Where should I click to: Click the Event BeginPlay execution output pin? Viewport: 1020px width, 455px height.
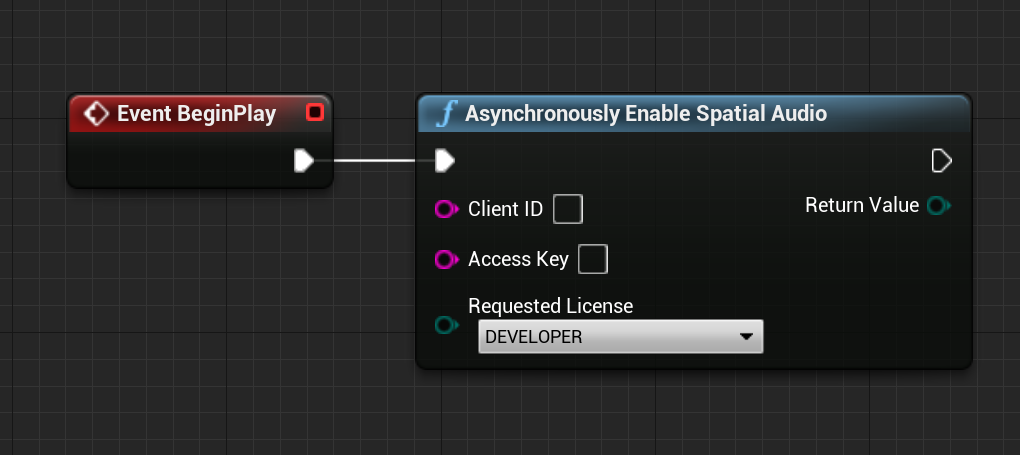coord(304,160)
